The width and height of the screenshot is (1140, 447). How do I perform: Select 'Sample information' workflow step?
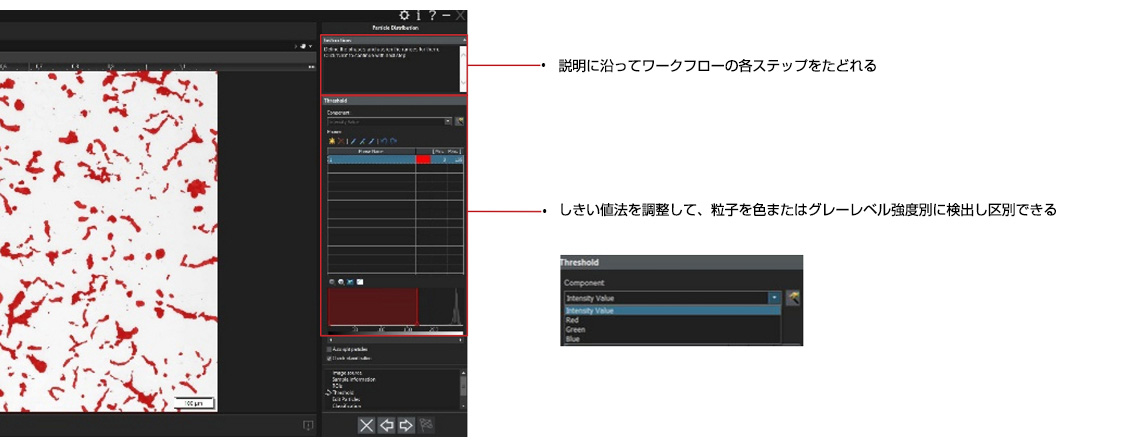[353, 379]
